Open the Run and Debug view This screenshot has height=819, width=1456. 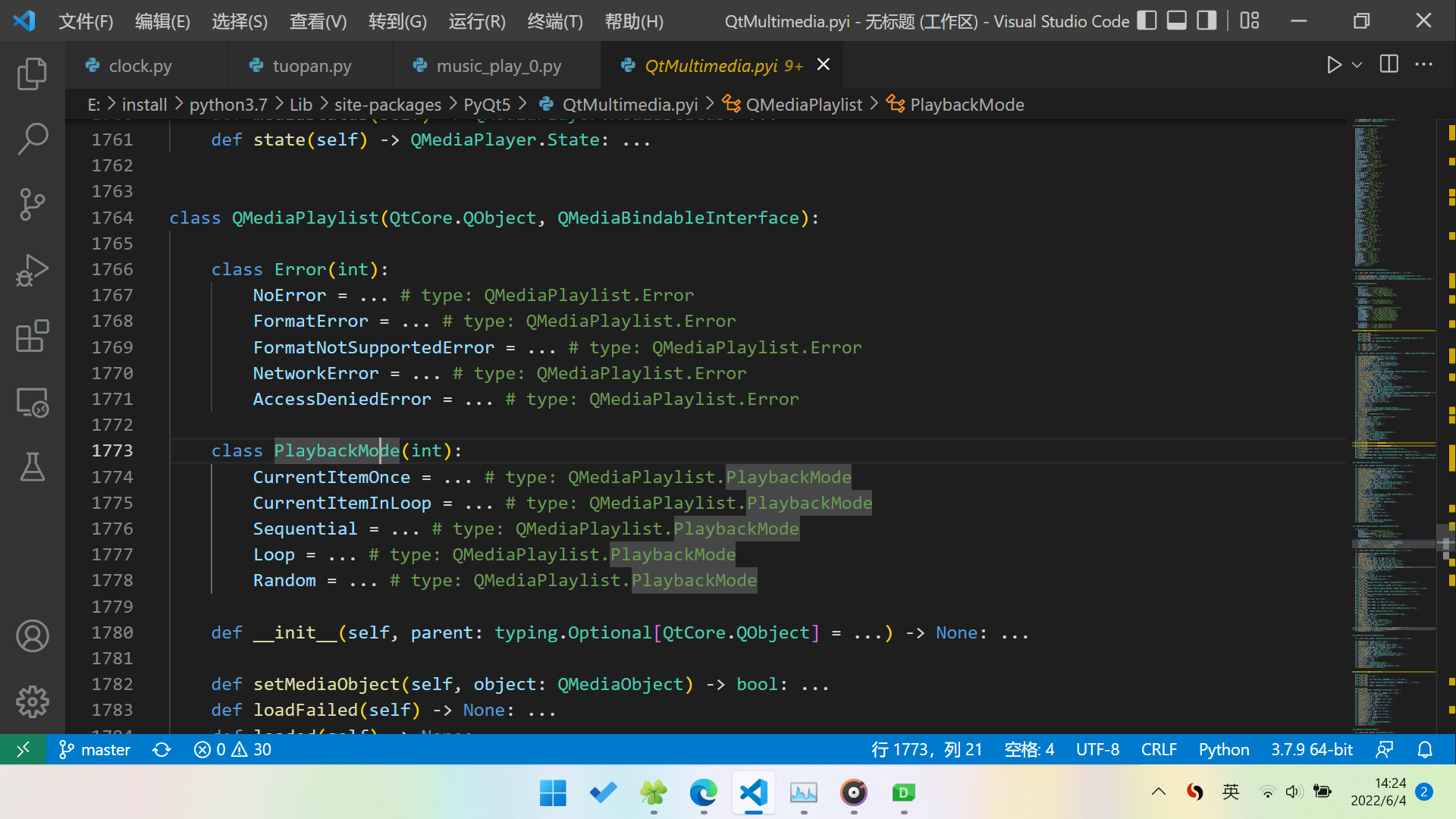click(32, 270)
